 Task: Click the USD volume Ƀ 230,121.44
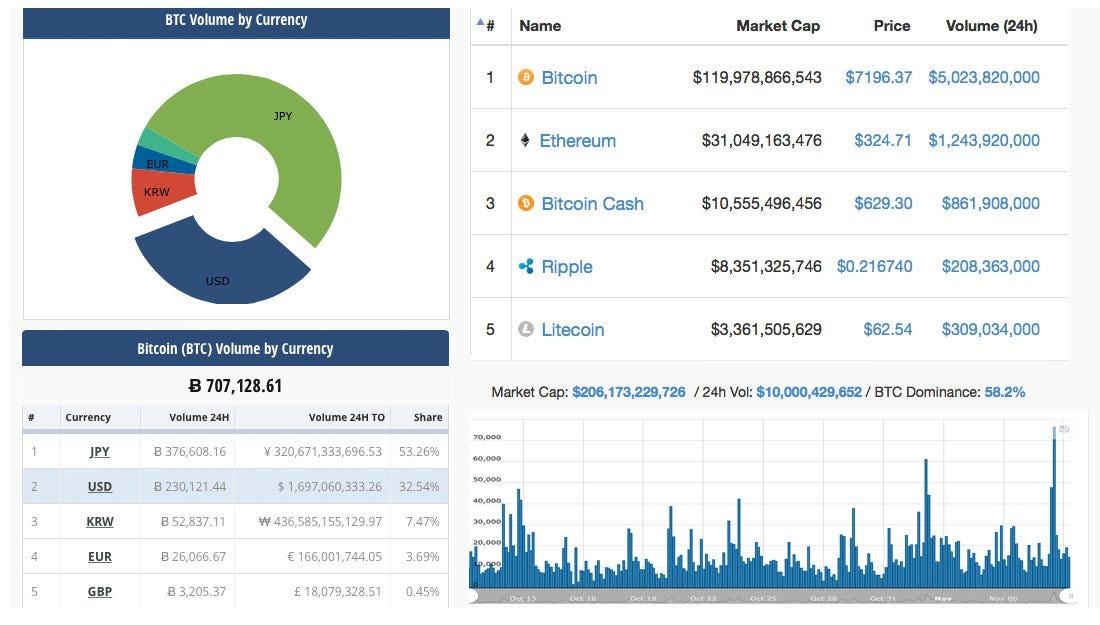[189, 487]
